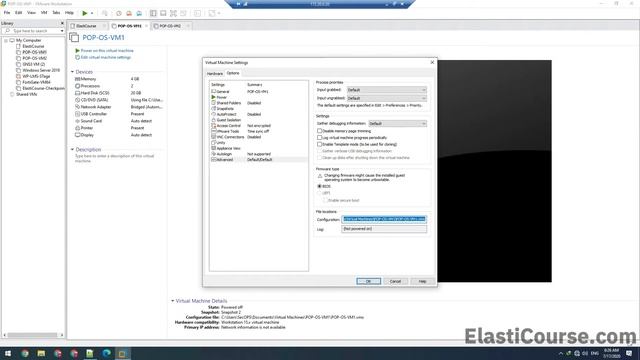Click the Take Snapshot clock toolbar icon
The height and width of the screenshot is (360, 640).
[119, 13]
